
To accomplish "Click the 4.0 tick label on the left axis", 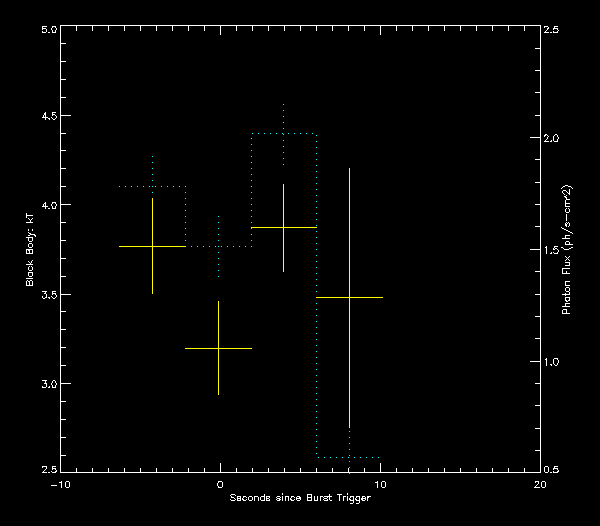I will [x=47, y=205].
